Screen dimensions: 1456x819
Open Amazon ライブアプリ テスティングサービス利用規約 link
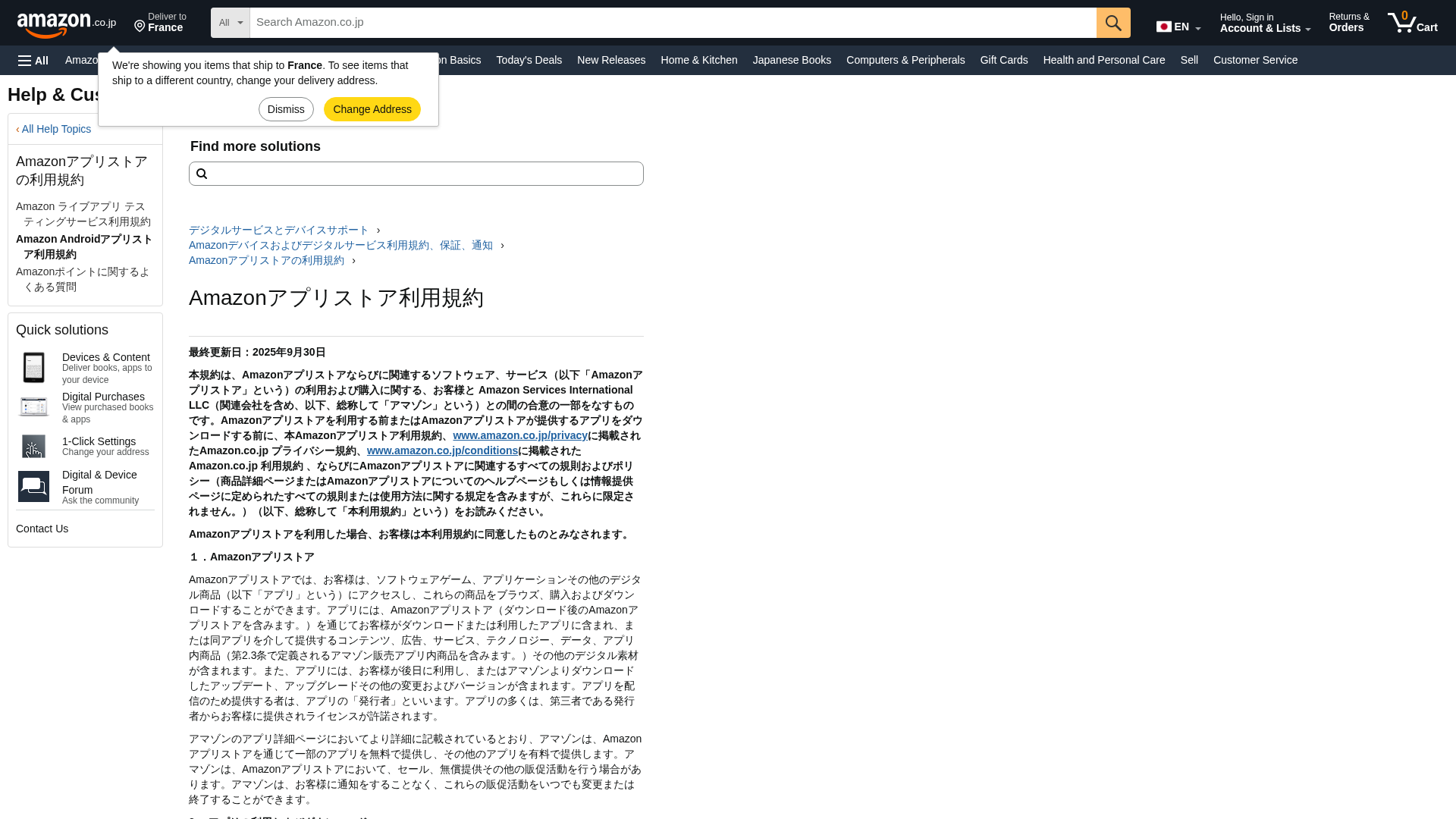(x=83, y=214)
